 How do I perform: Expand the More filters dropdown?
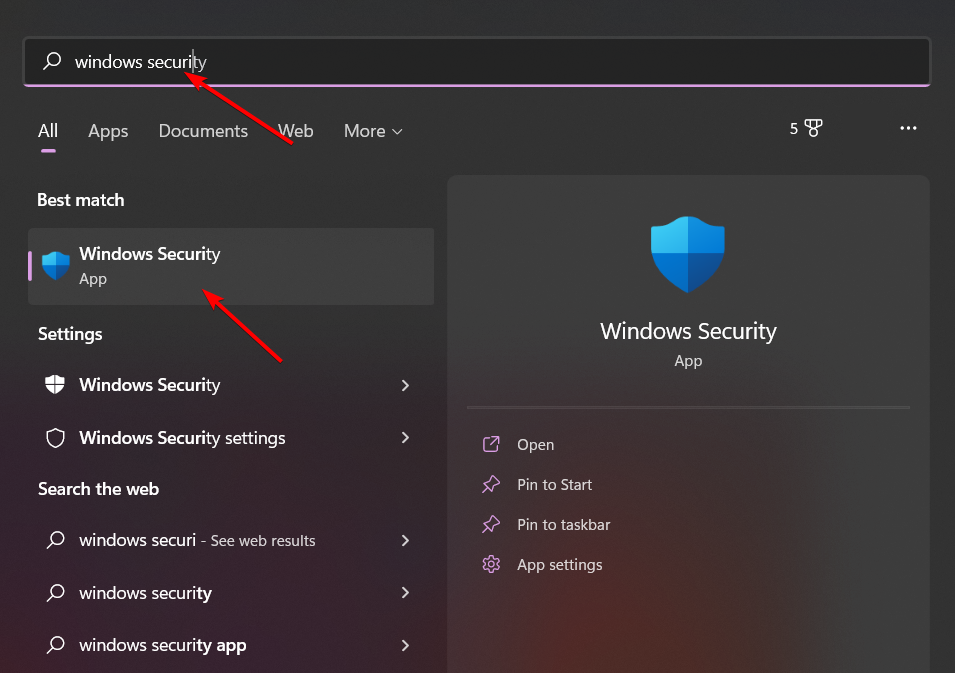click(372, 131)
